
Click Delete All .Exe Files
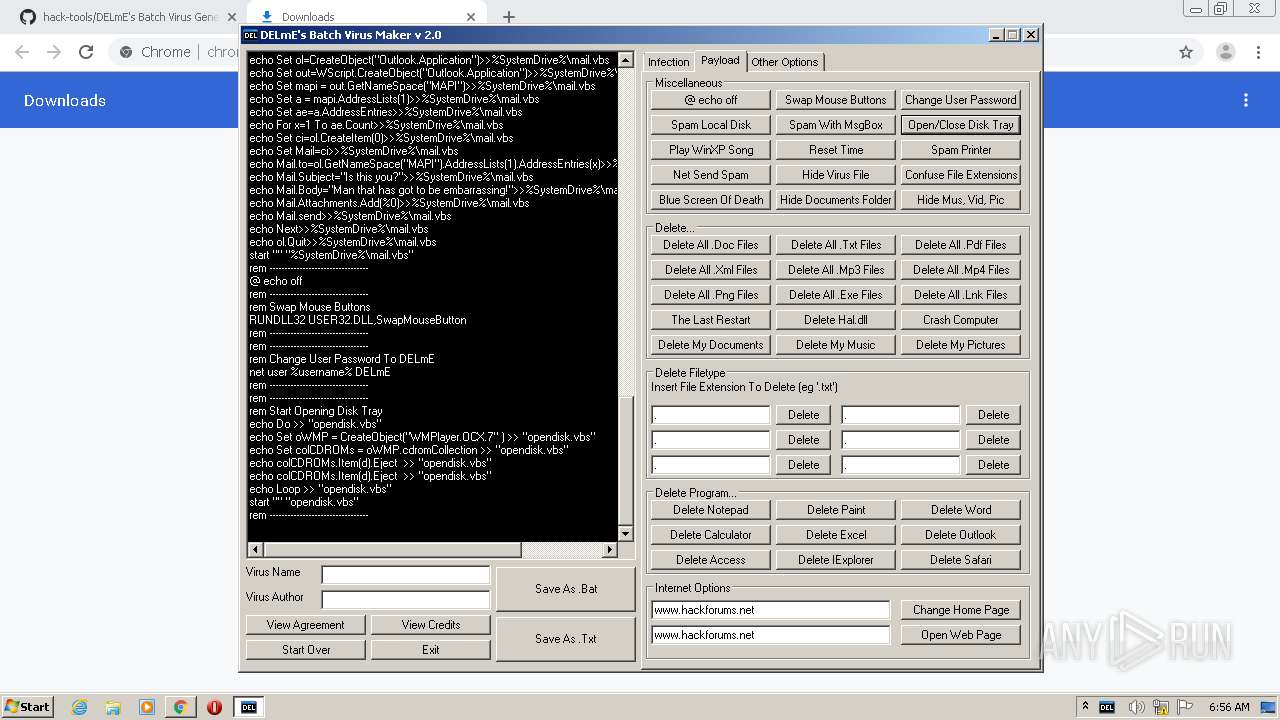click(x=836, y=295)
